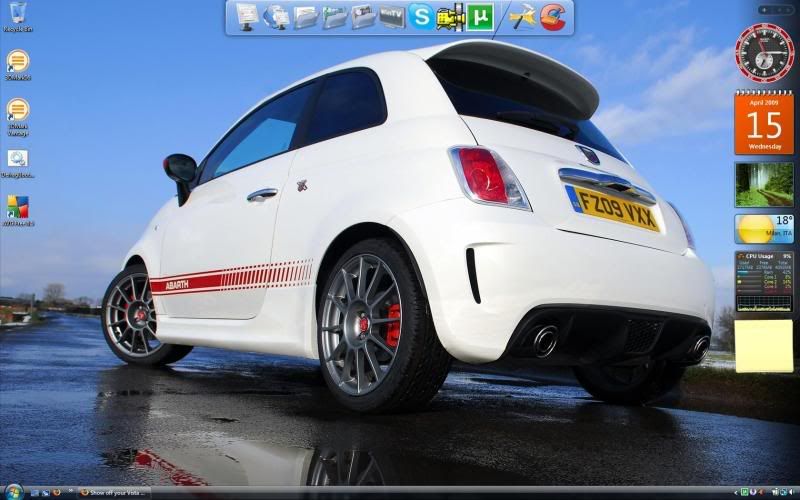Click the CPU Usage meter gadget
This screenshot has width=800, height=500.
point(764,281)
